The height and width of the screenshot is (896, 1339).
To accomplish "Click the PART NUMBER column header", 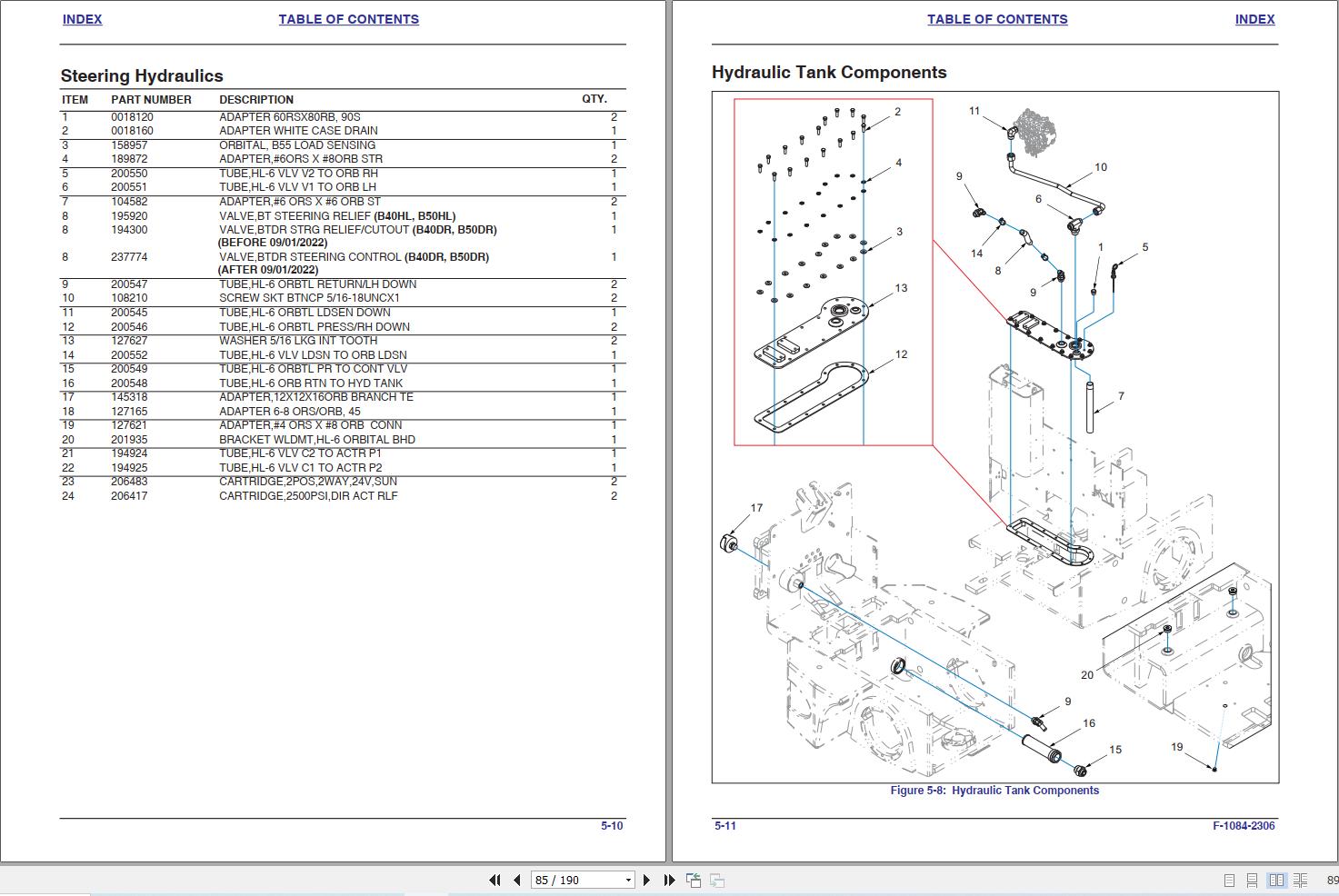I will point(151,100).
